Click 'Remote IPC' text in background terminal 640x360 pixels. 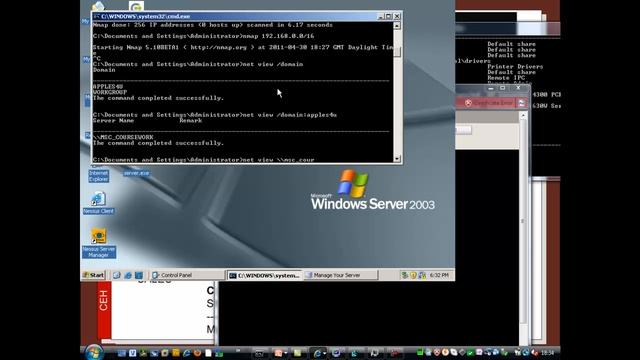coord(506,78)
